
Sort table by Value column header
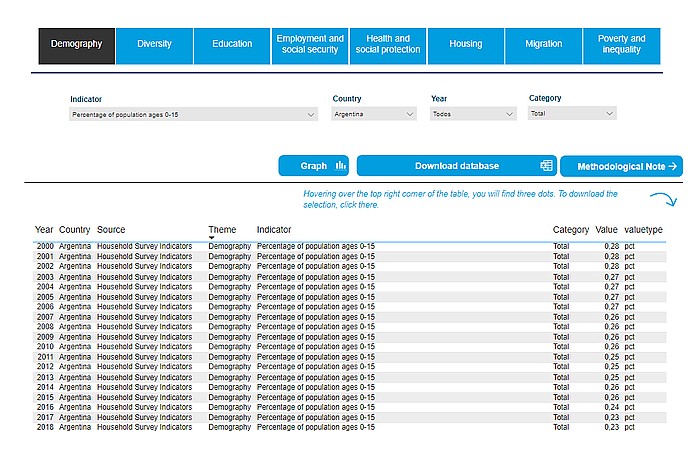(606, 230)
